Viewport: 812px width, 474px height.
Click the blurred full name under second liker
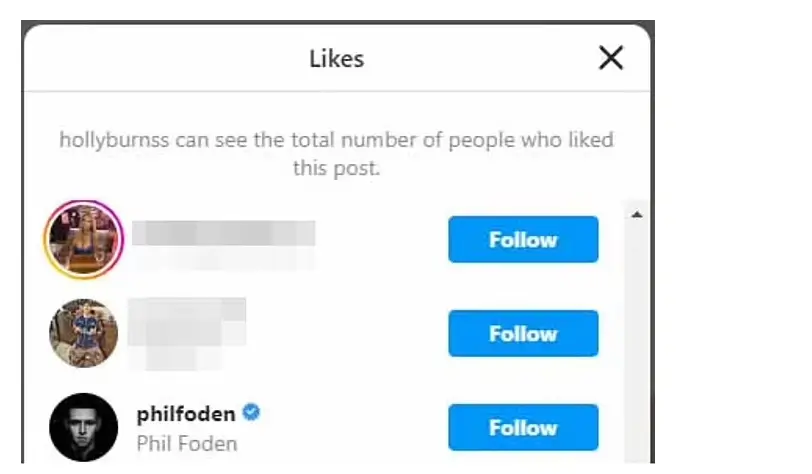click(179, 358)
